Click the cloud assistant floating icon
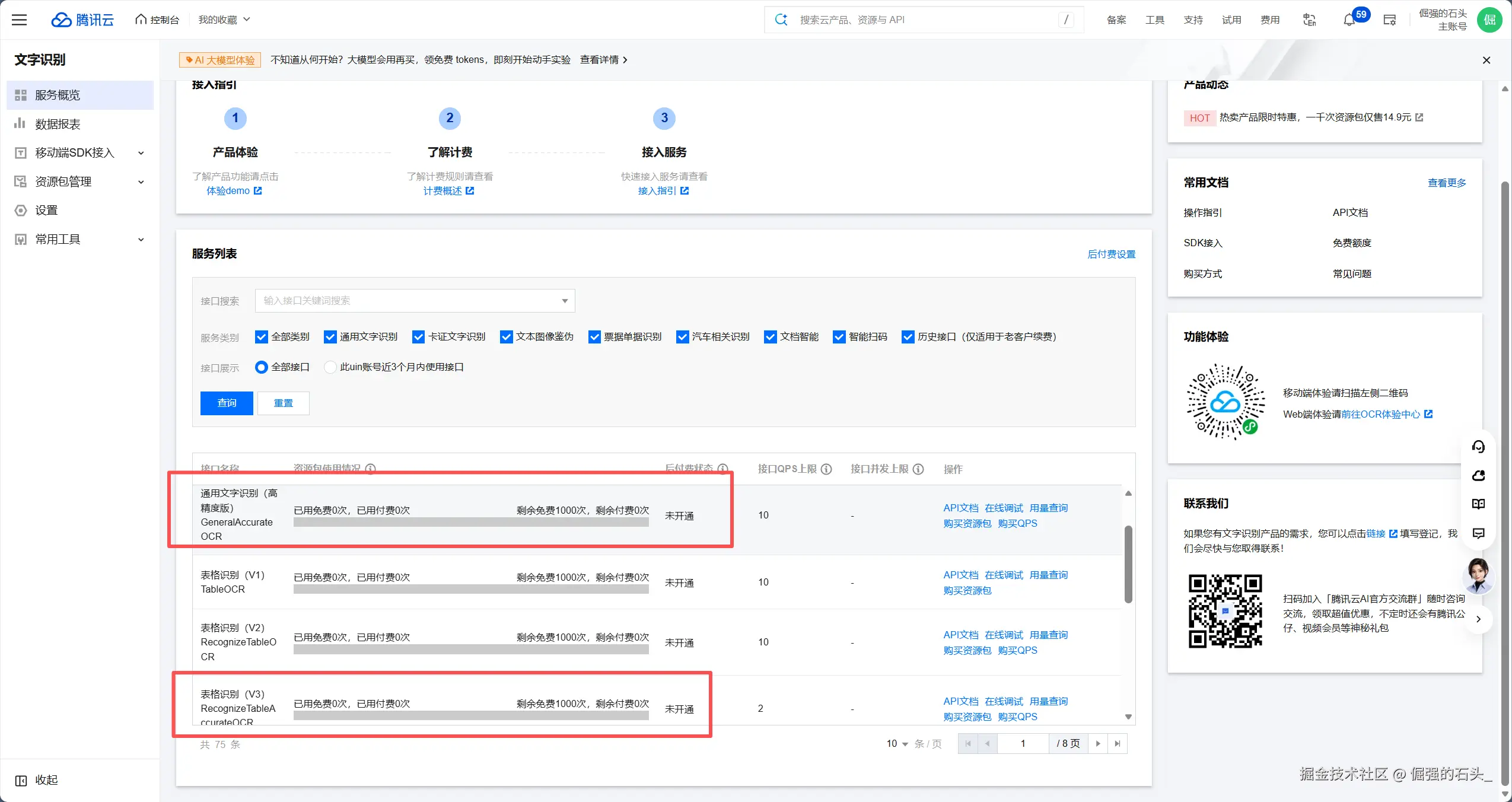1512x802 pixels. (x=1478, y=476)
